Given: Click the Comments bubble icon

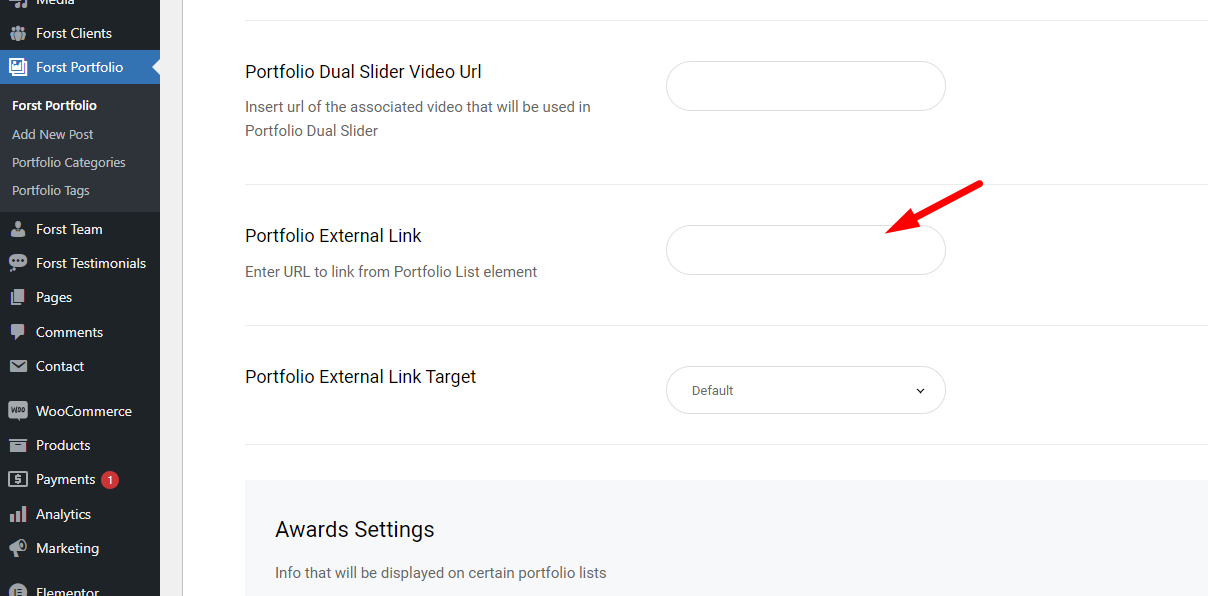Looking at the screenshot, I should [x=18, y=332].
